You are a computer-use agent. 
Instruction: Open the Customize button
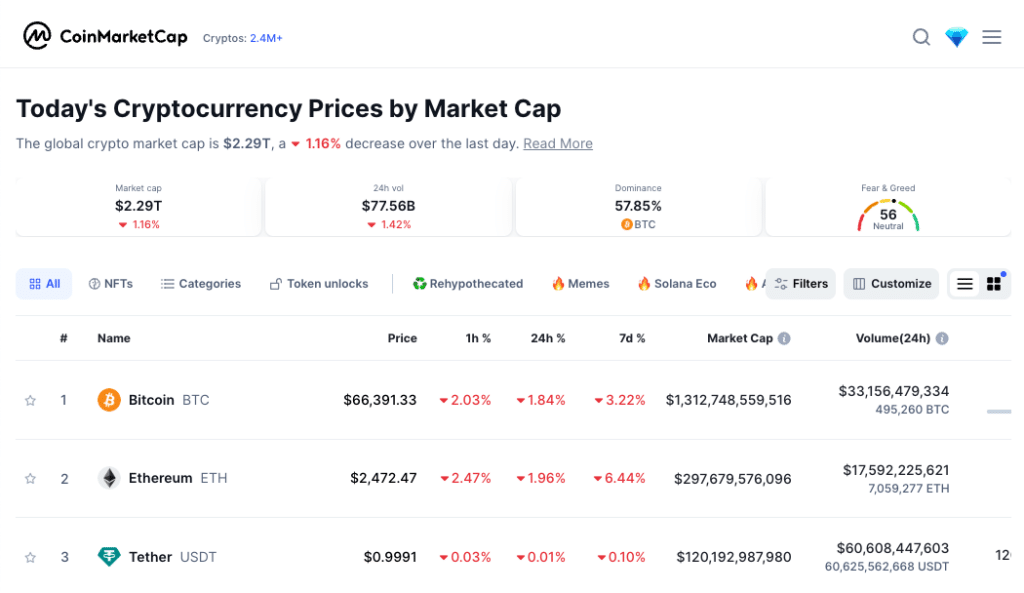pos(891,283)
